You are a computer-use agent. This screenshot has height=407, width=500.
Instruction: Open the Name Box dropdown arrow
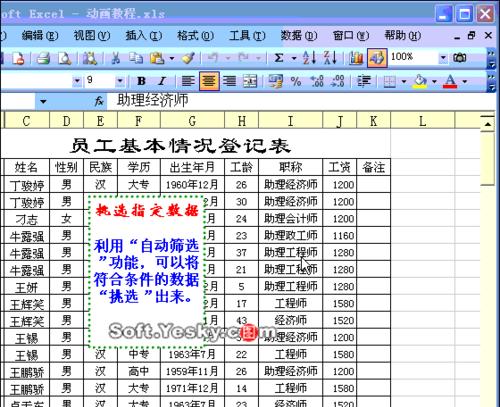pos(43,101)
